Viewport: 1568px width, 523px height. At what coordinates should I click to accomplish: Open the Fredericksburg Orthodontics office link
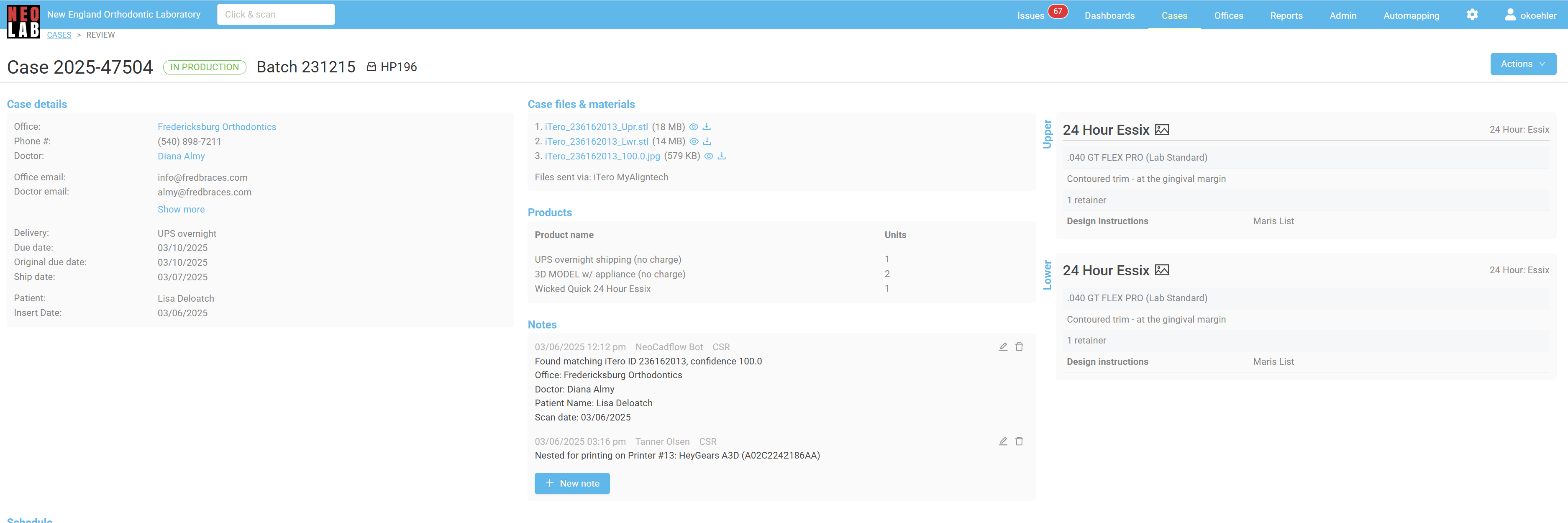217,127
